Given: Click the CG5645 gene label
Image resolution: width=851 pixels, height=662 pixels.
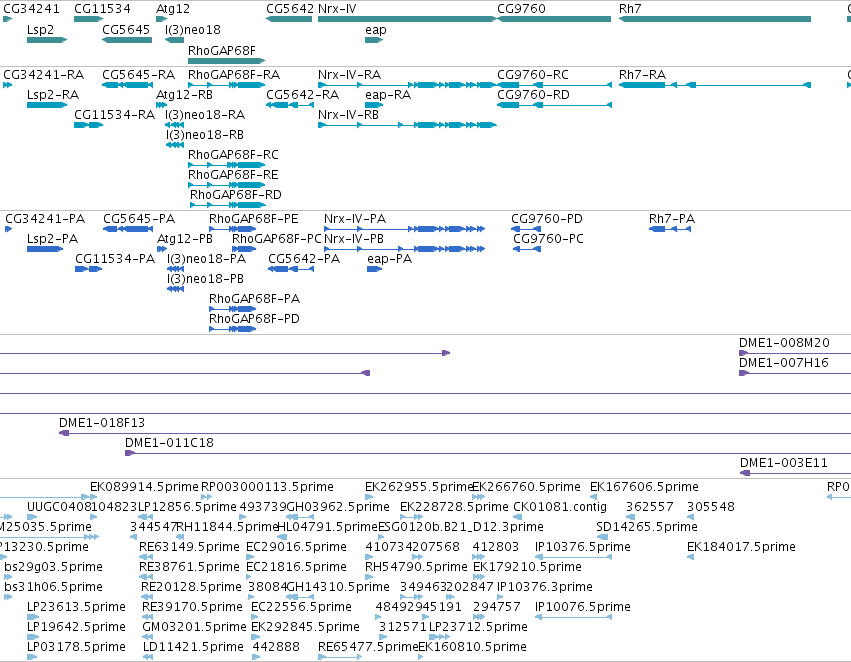Looking at the screenshot, I should pos(126,29).
